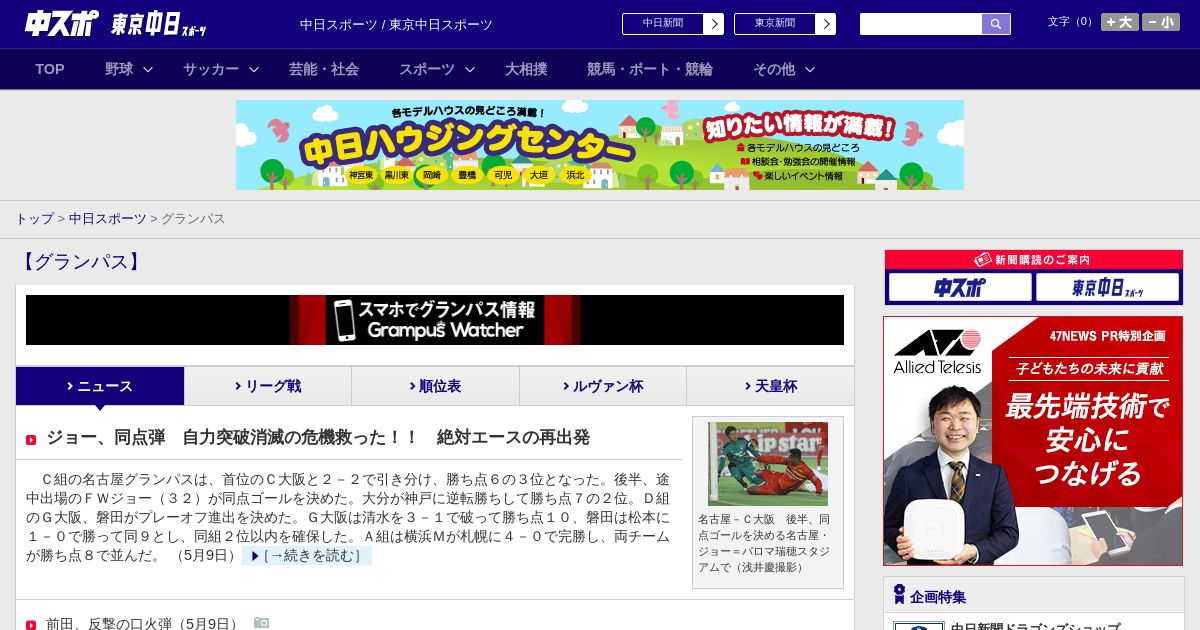The height and width of the screenshot is (630, 1200).
Task: Click the 中日スポーツ breadcrumb link
Action: pos(108,219)
